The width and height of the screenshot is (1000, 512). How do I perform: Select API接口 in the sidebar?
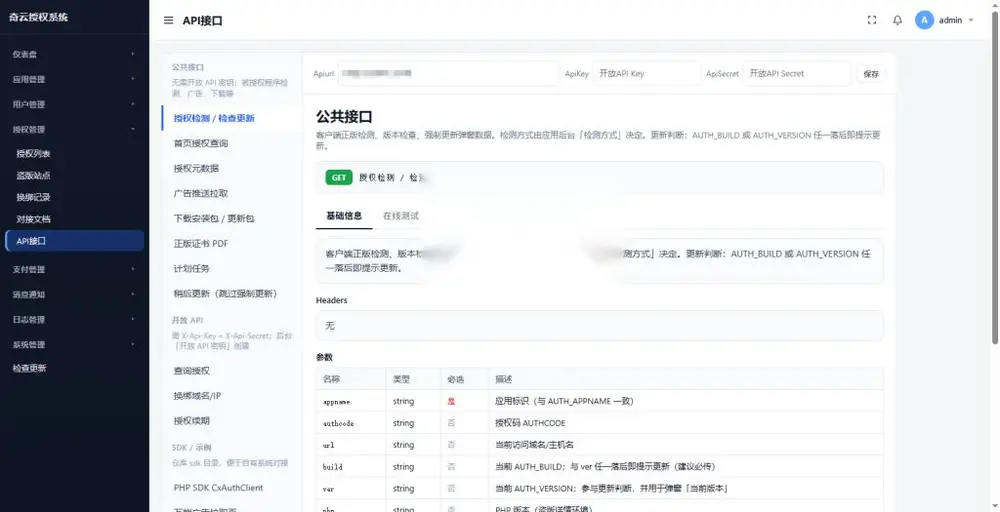(x=75, y=241)
